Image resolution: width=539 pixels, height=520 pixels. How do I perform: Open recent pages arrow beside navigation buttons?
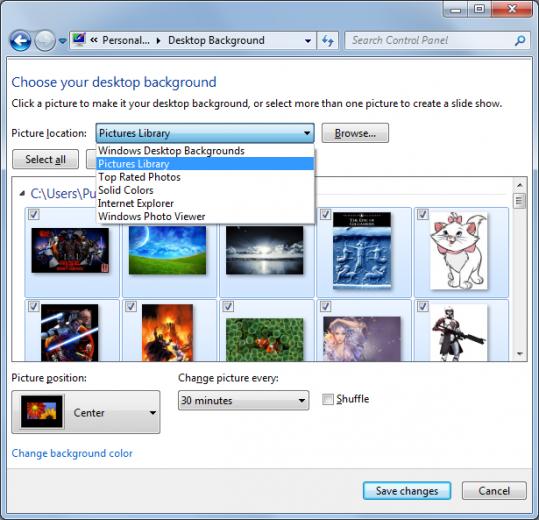[x=63, y=41]
